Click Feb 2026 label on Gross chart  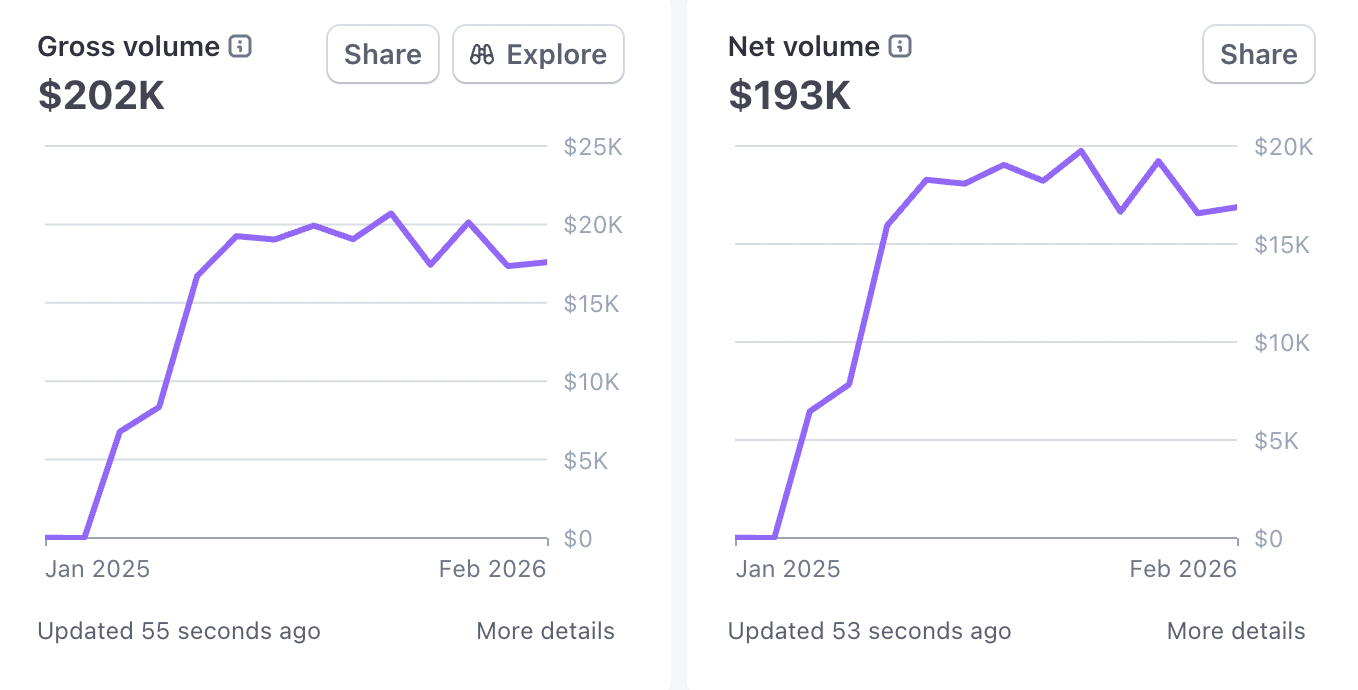[x=492, y=569]
